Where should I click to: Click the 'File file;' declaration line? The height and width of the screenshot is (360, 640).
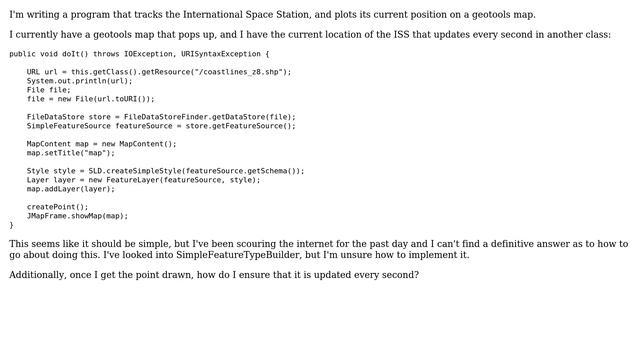coord(49,90)
